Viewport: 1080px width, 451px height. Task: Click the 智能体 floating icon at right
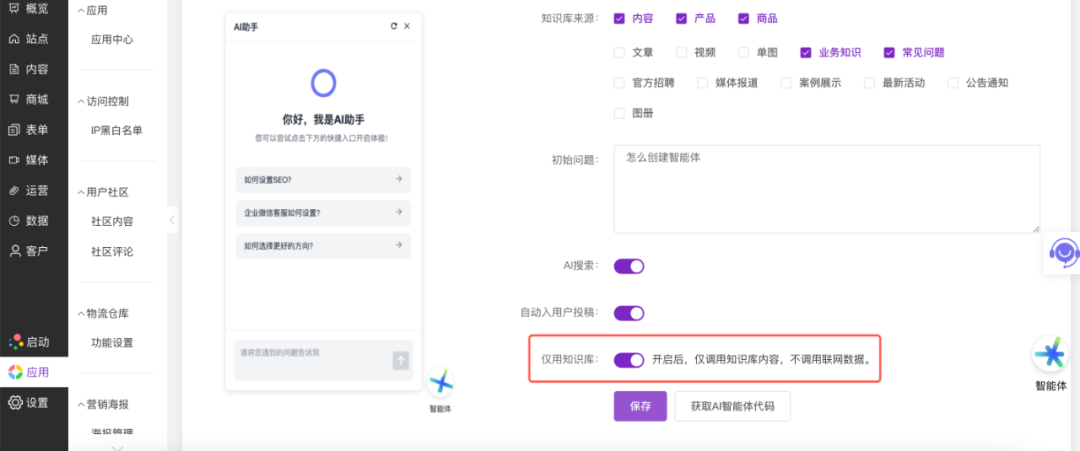(1050, 354)
